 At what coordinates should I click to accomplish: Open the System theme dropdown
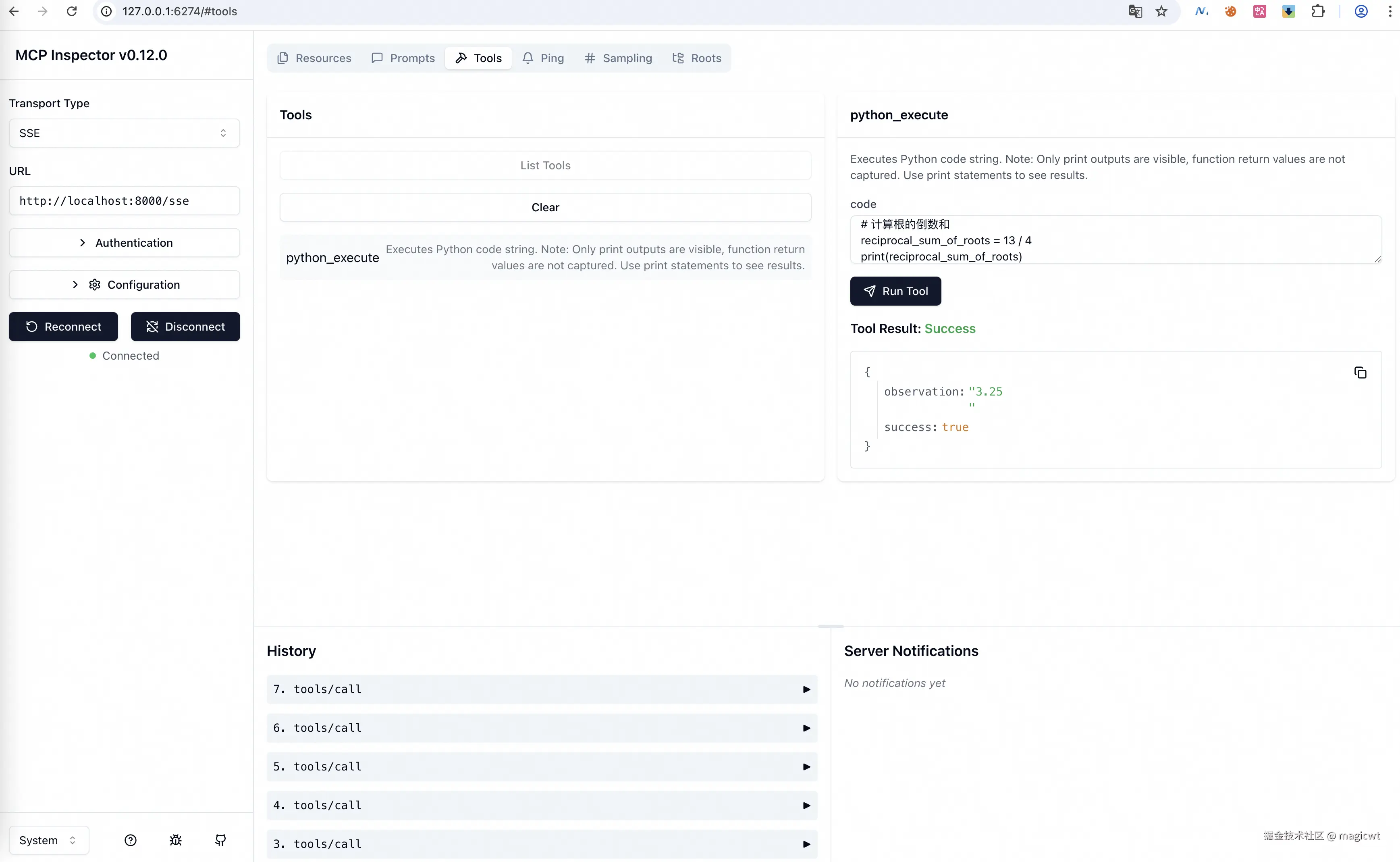point(48,840)
